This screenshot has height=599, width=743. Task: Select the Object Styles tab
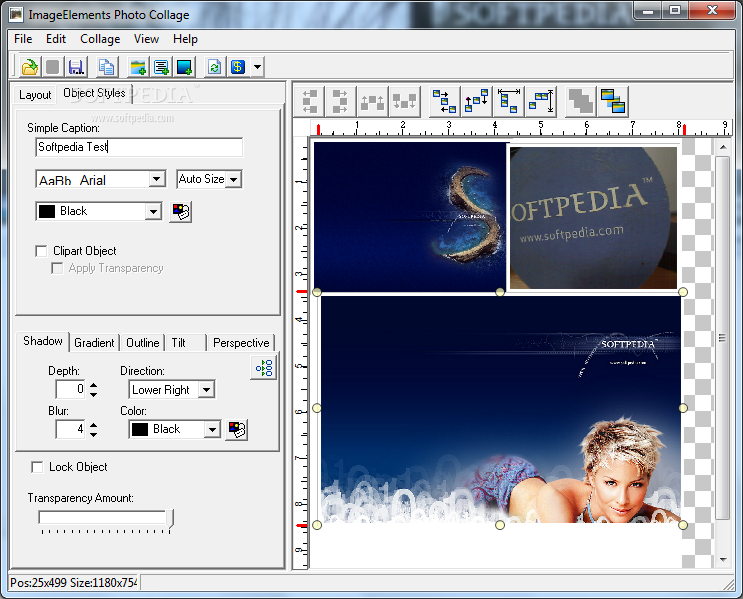click(x=94, y=93)
